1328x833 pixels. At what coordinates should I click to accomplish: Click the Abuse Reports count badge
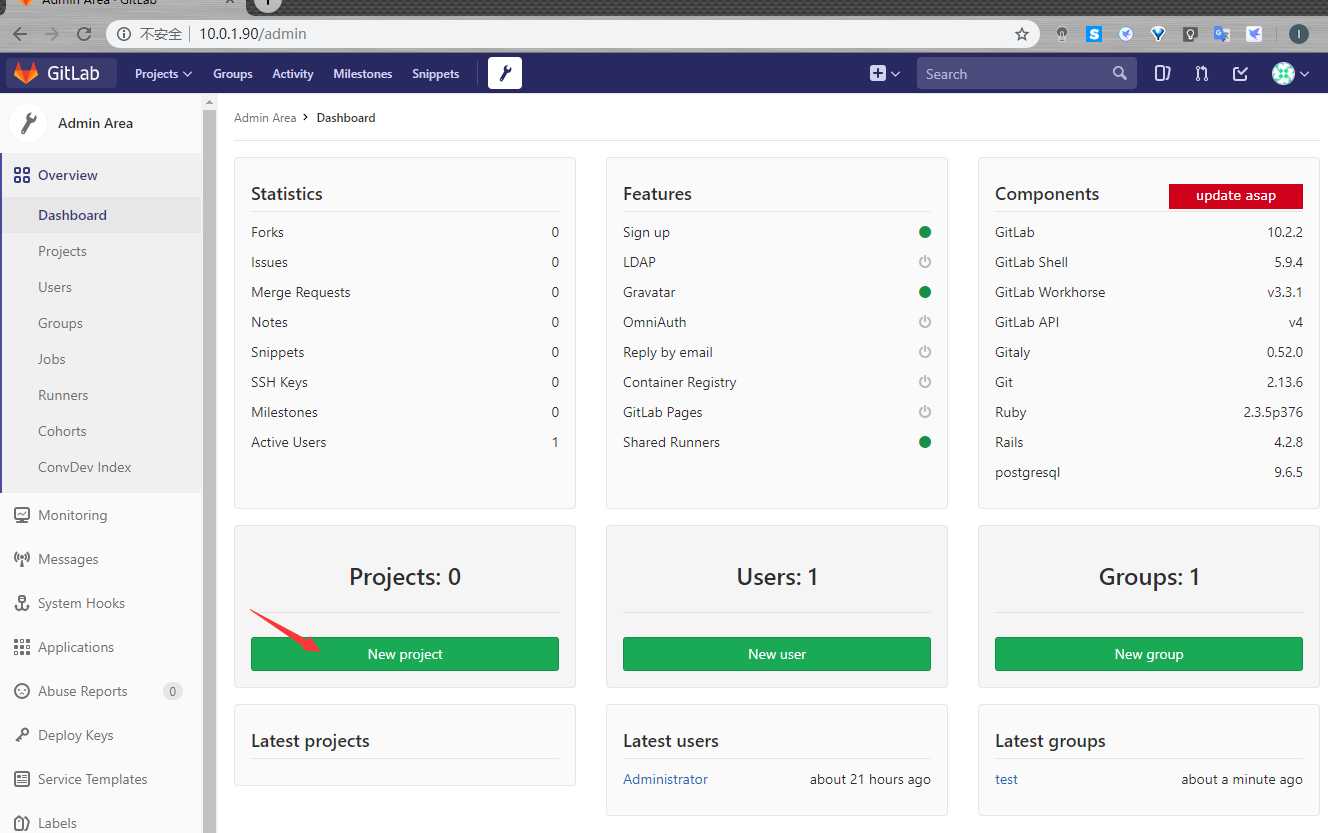[172, 691]
